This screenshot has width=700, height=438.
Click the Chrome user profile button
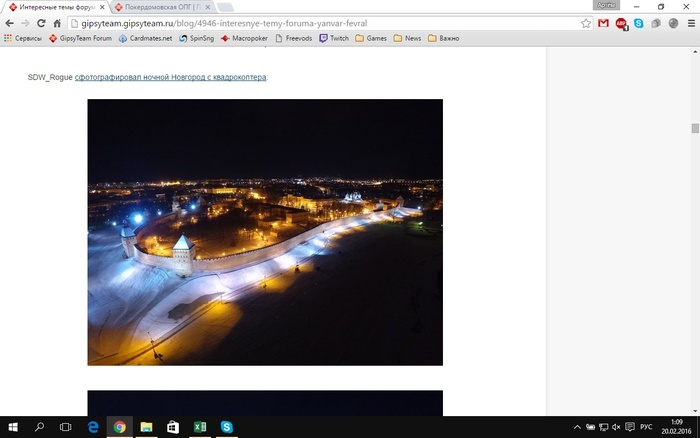(x=606, y=5)
